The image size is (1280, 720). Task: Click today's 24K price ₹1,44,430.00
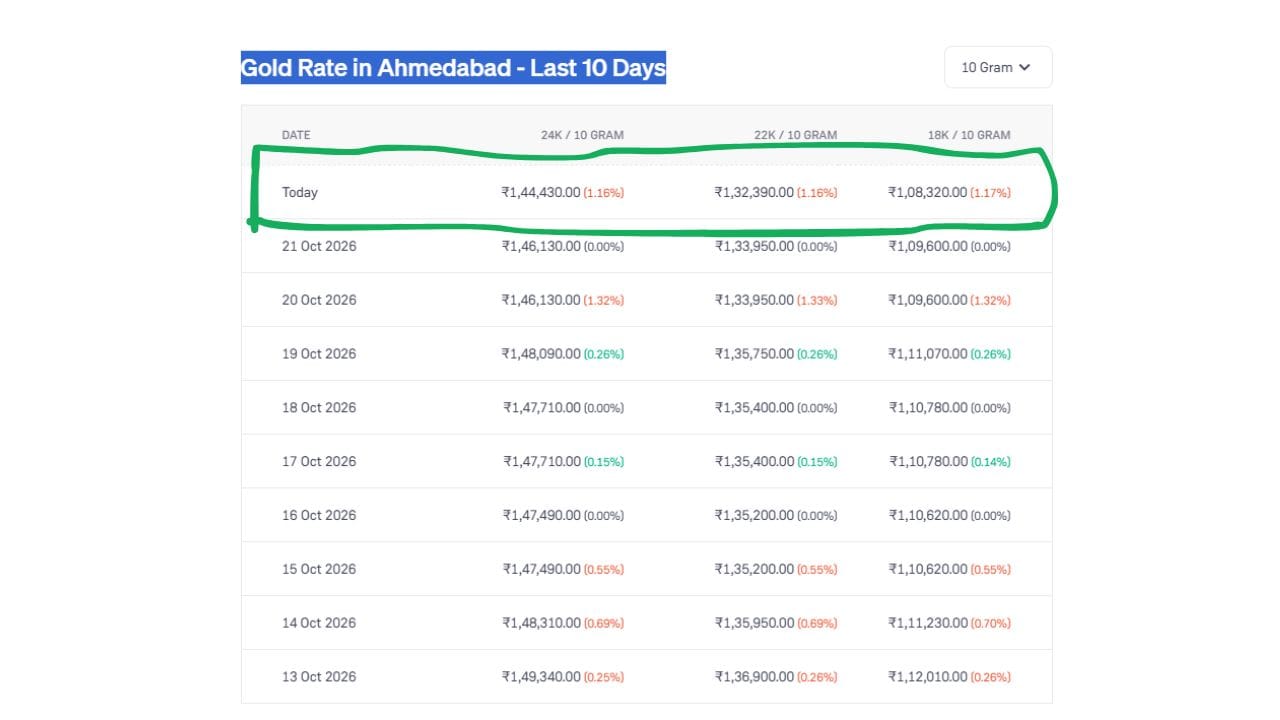pos(541,192)
